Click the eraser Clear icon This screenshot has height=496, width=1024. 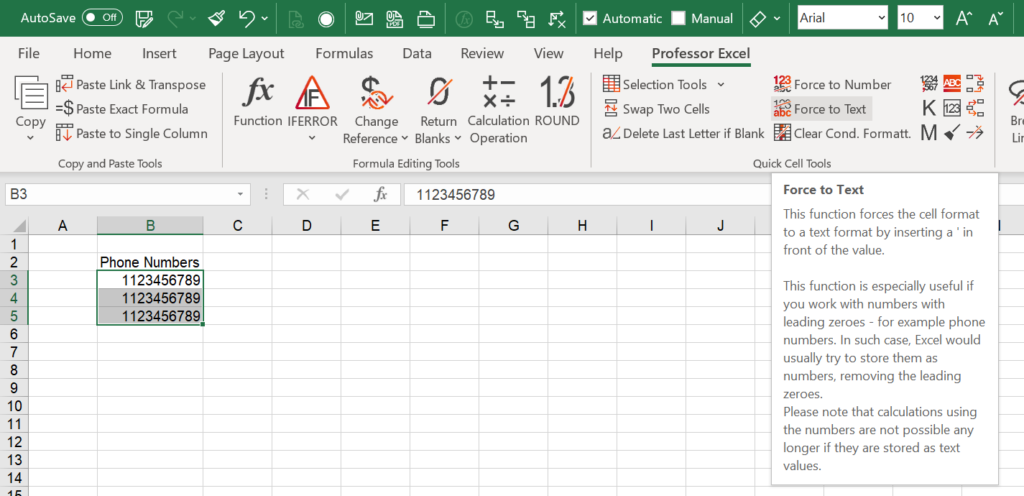758,19
